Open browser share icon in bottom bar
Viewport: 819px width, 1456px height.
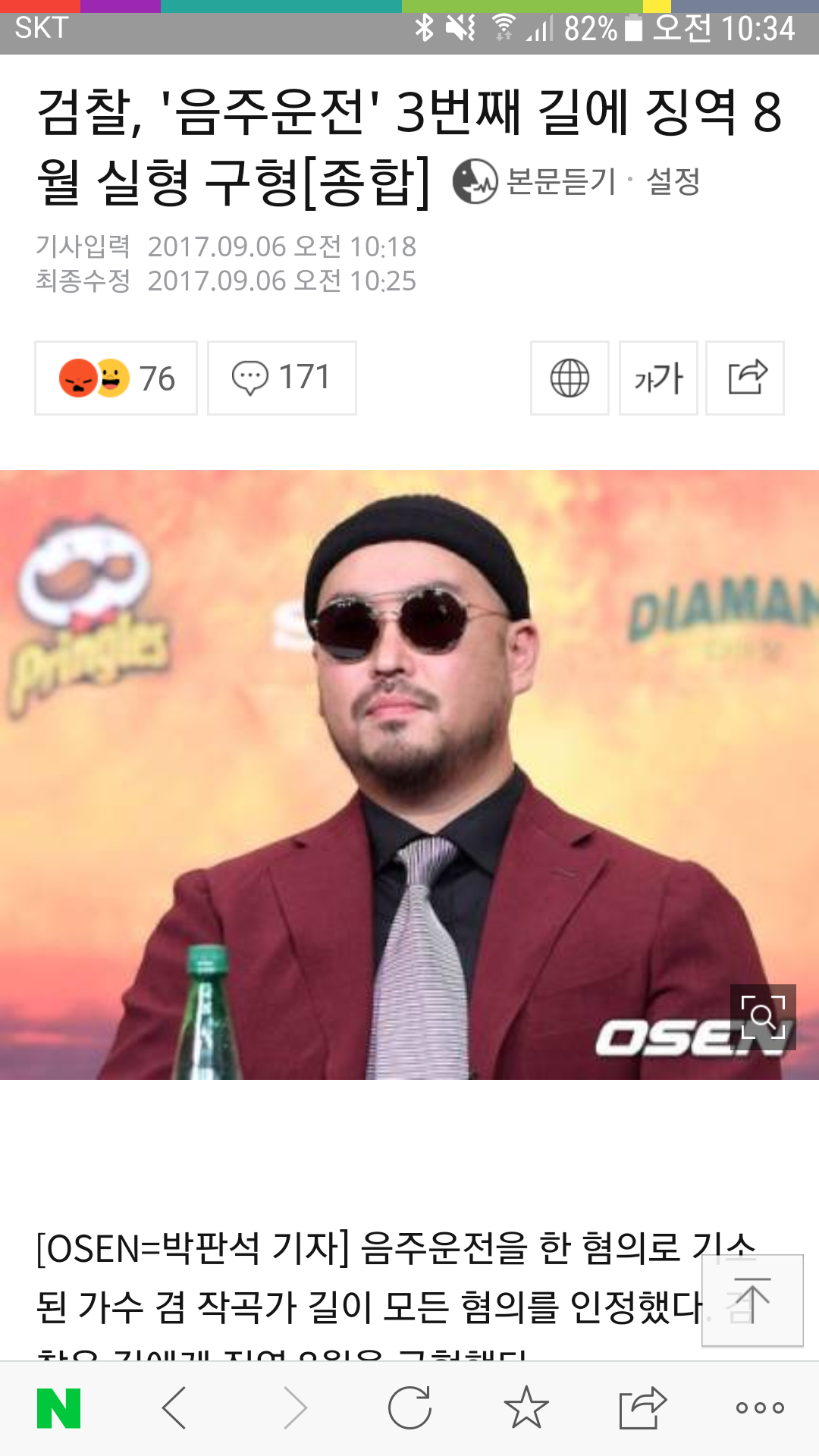[643, 1407]
